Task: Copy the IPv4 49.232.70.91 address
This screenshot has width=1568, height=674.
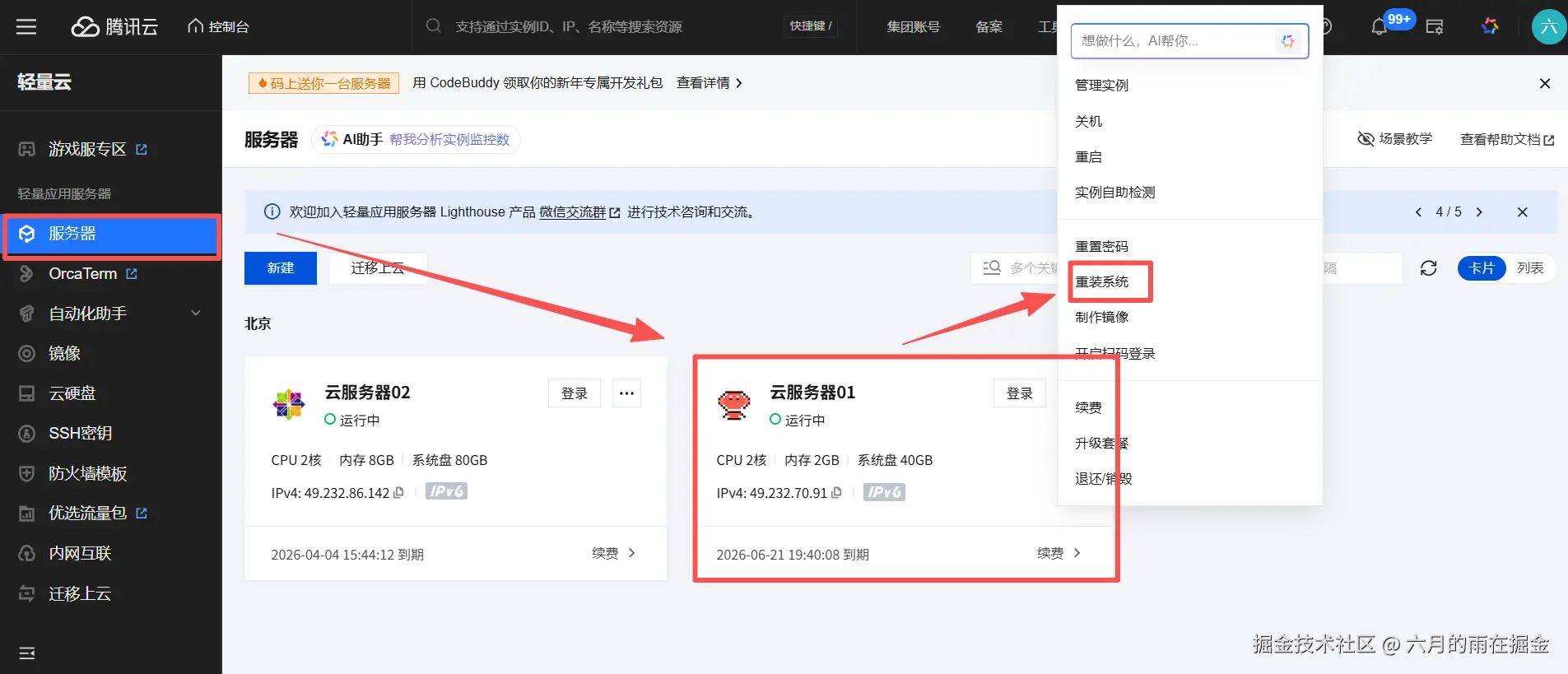Action: 837,493
